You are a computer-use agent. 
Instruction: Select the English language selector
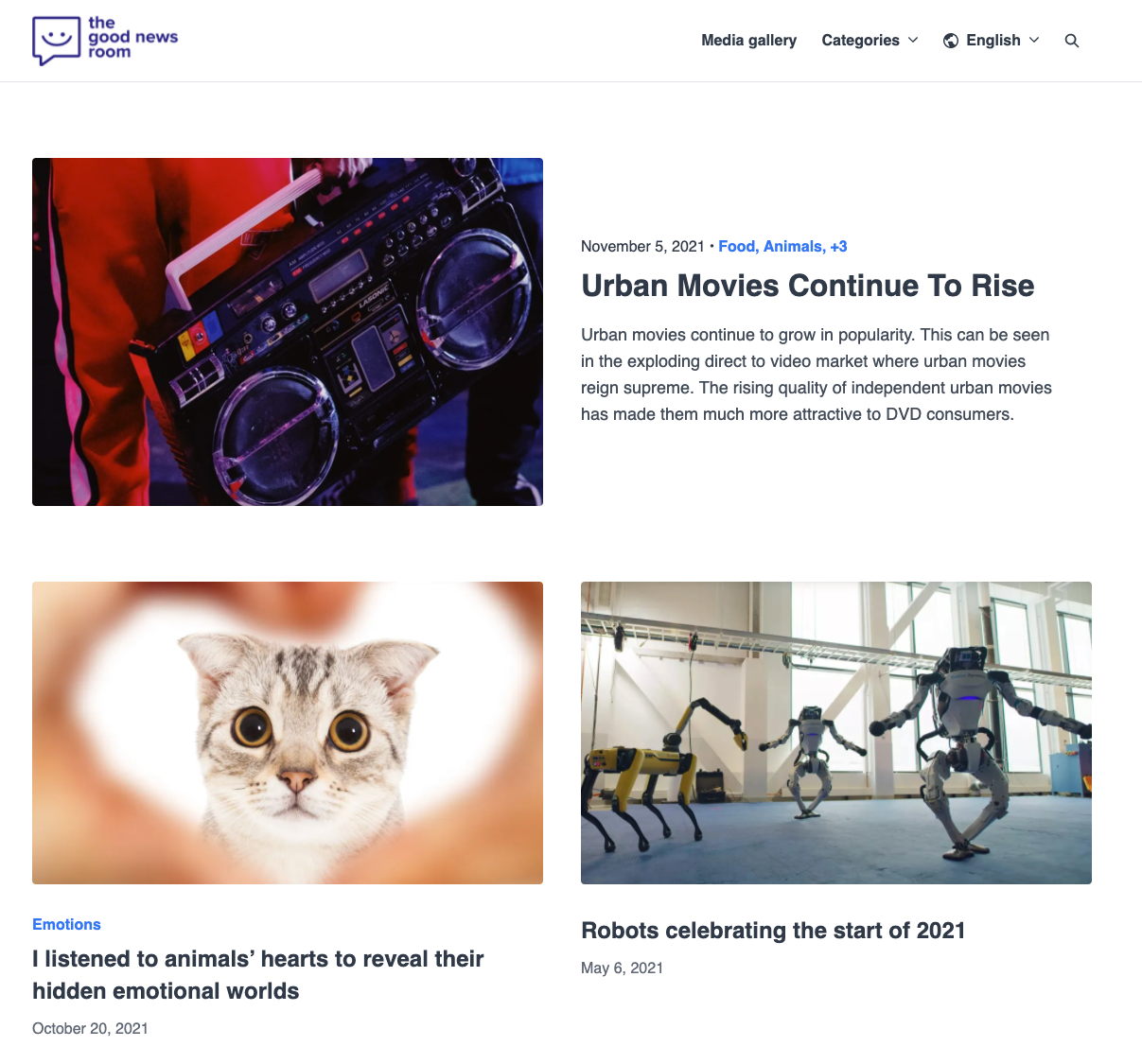click(x=992, y=40)
